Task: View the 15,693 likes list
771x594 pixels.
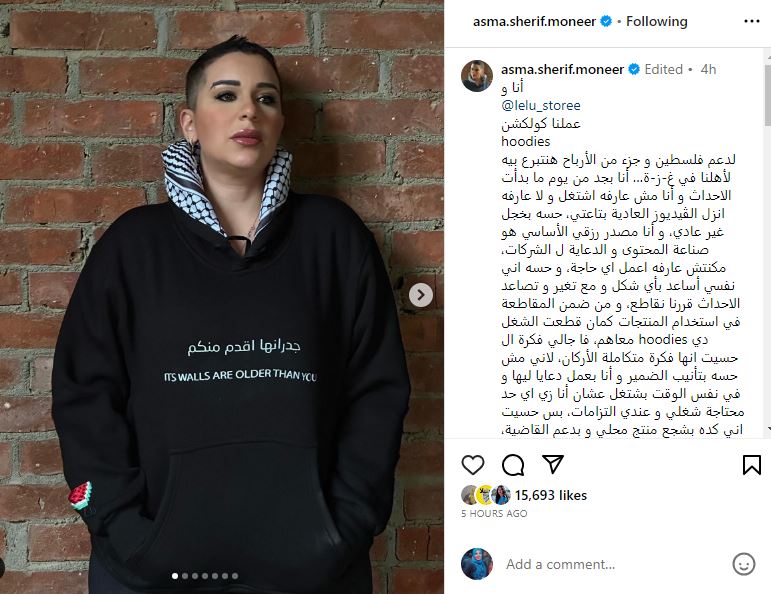Action: click(551, 495)
